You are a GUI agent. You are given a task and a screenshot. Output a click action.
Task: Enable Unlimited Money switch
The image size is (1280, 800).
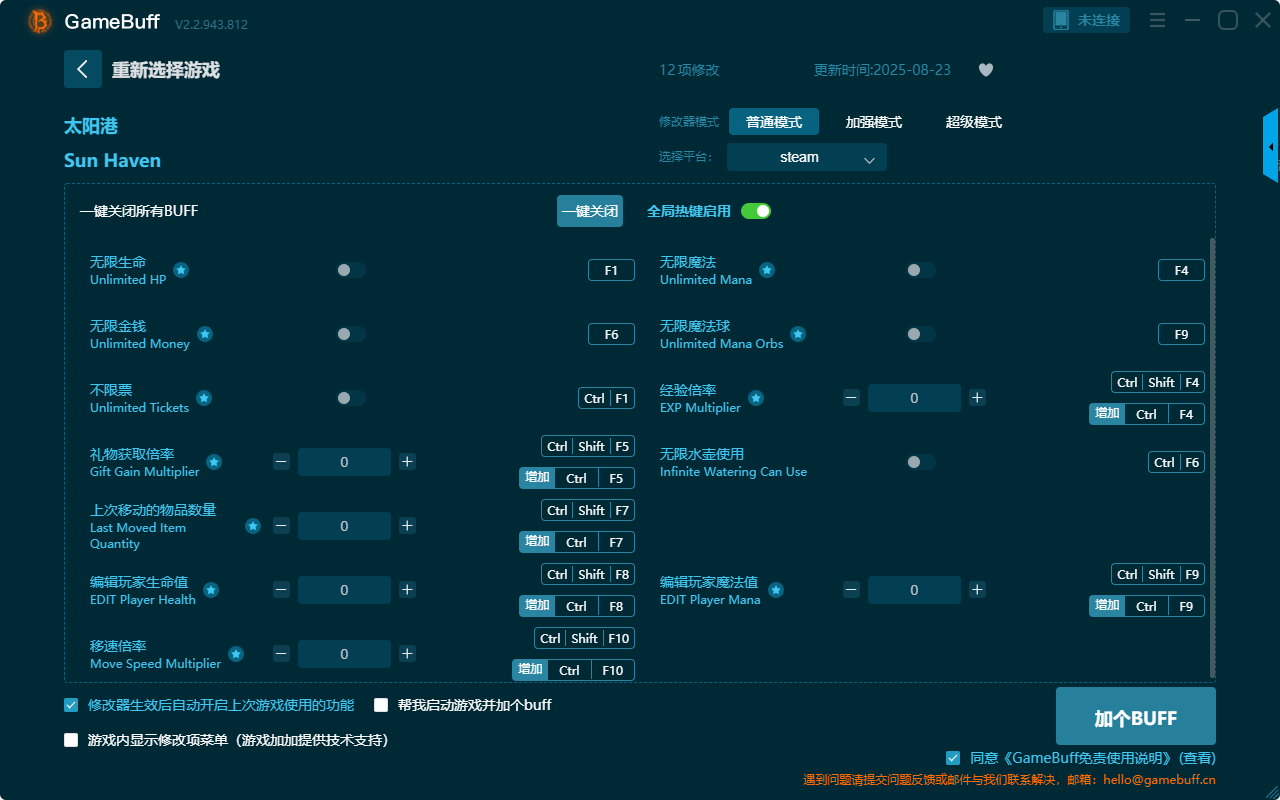point(351,334)
